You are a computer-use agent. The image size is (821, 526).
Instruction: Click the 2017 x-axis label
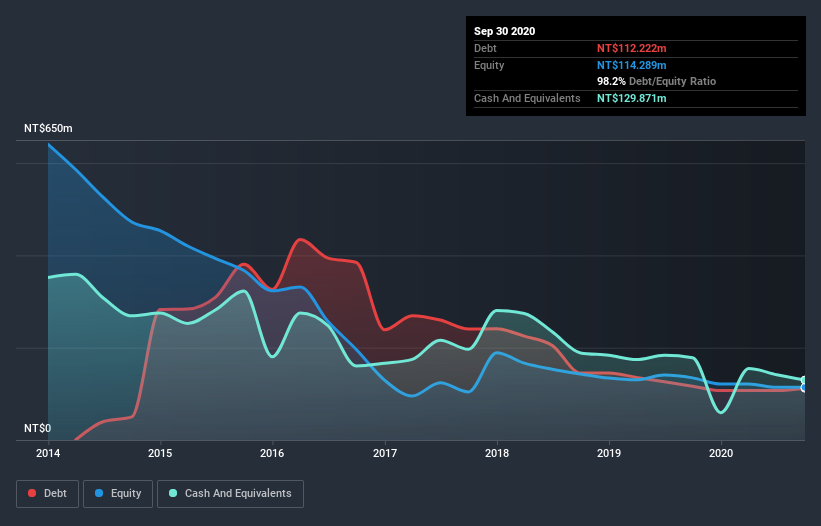point(385,453)
